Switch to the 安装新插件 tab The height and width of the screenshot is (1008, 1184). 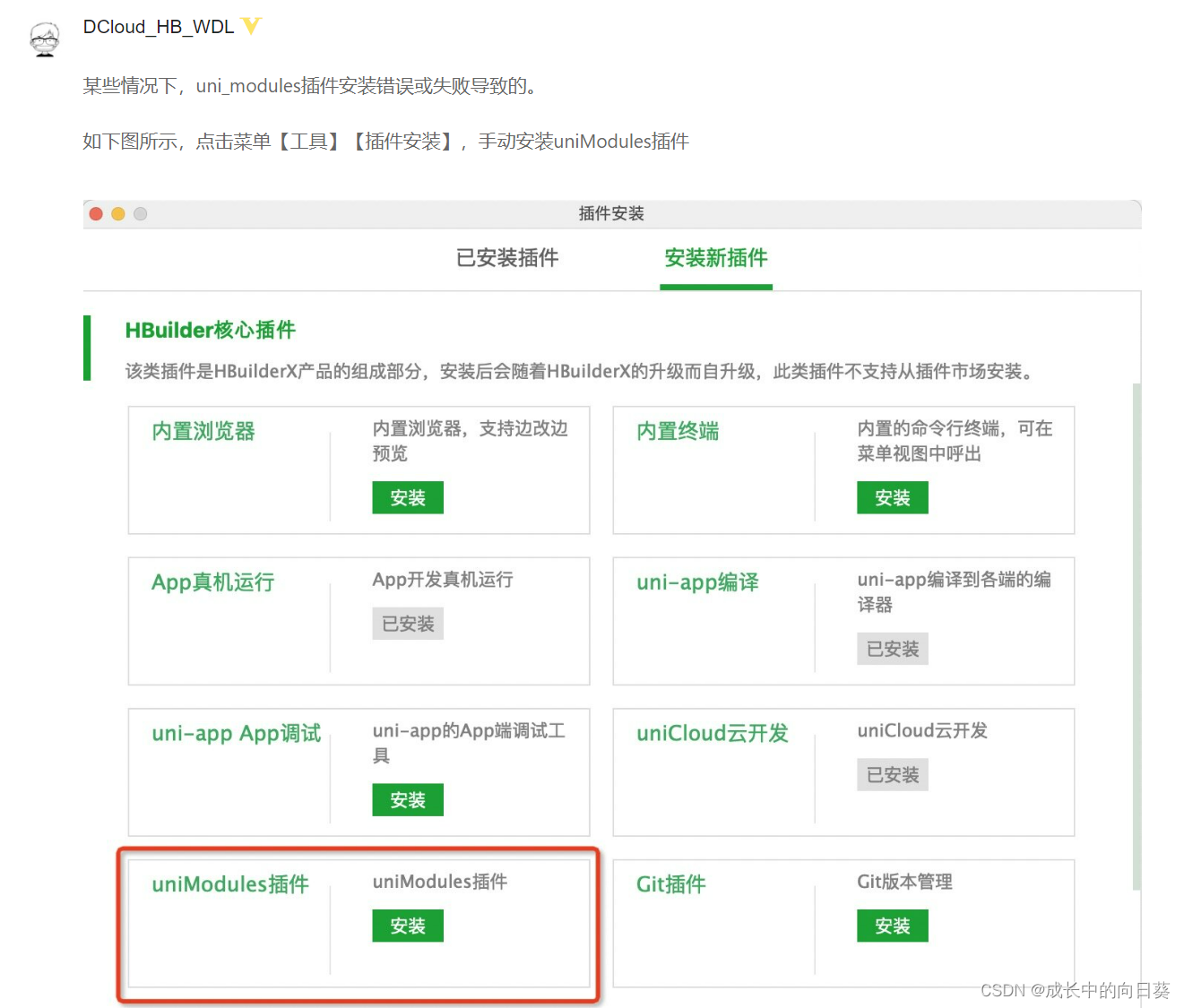[x=716, y=258]
